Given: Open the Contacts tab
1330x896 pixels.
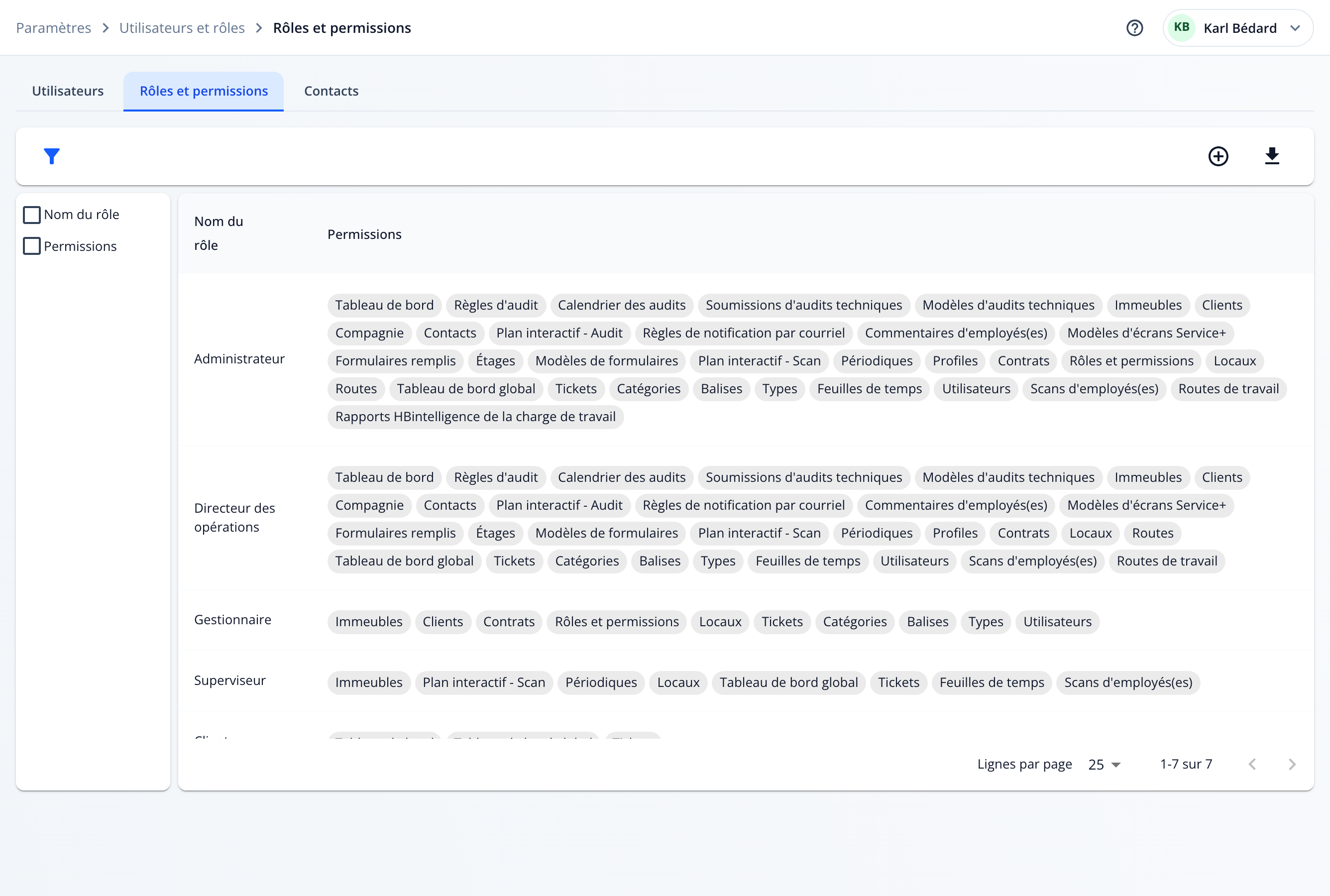Looking at the screenshot, I should pos(332,91).
